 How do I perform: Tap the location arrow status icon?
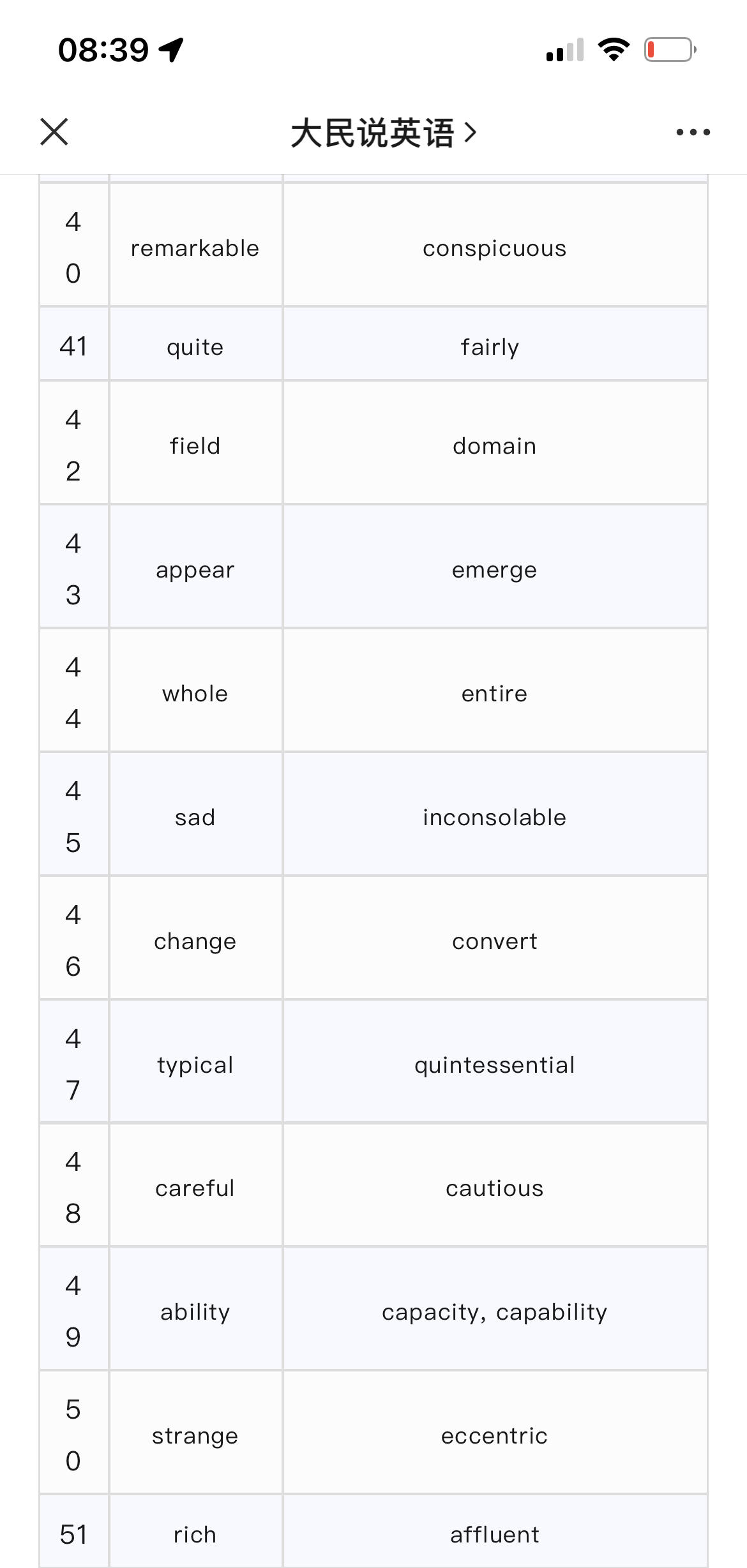[171, 50]
